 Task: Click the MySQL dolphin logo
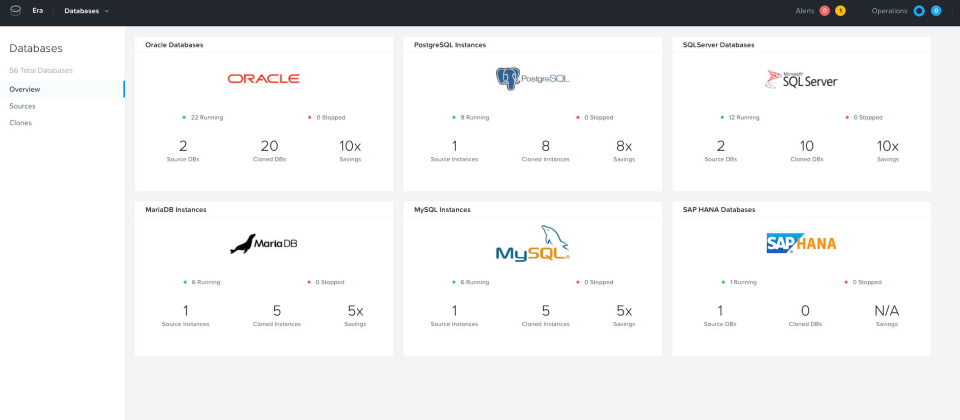(533, 243)
